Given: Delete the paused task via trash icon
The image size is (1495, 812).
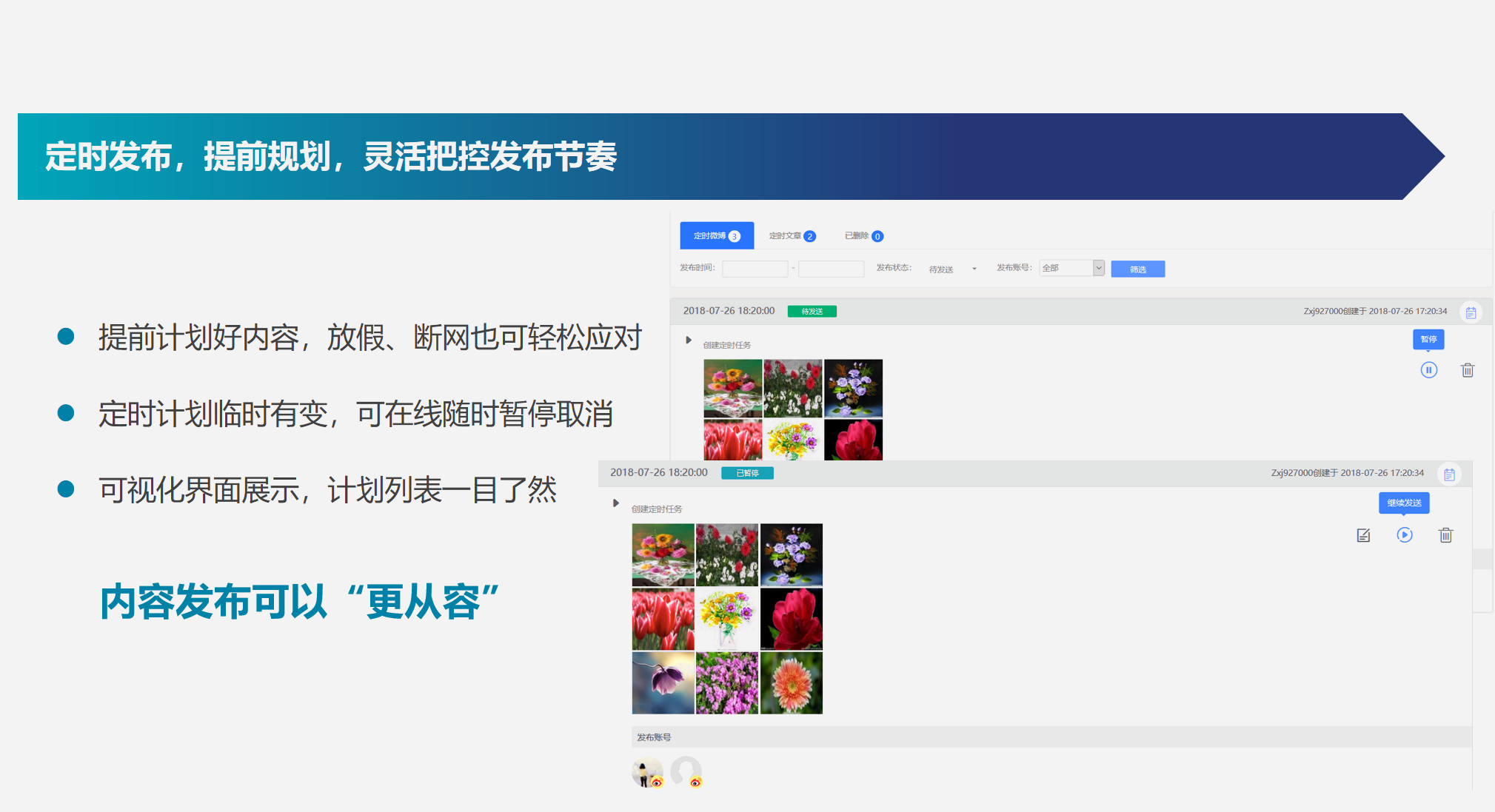Looking at the screenshot, I should coord(1445,535).
